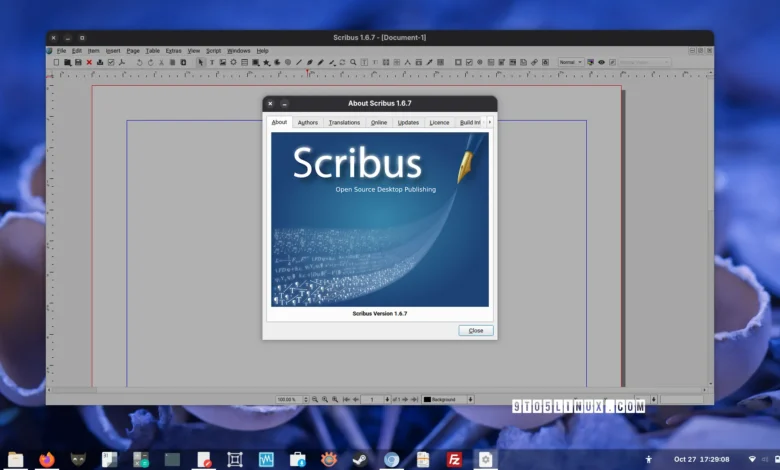780x470 pixels.
Task: Go to the last page arrow
Action: [x=414, y=399]
